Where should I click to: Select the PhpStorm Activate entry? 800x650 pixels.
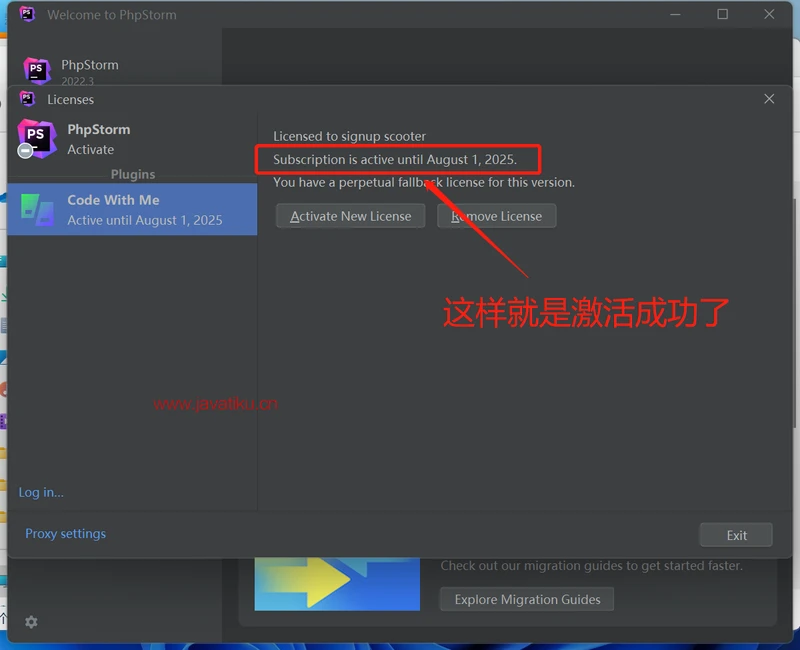coord(98,139)
